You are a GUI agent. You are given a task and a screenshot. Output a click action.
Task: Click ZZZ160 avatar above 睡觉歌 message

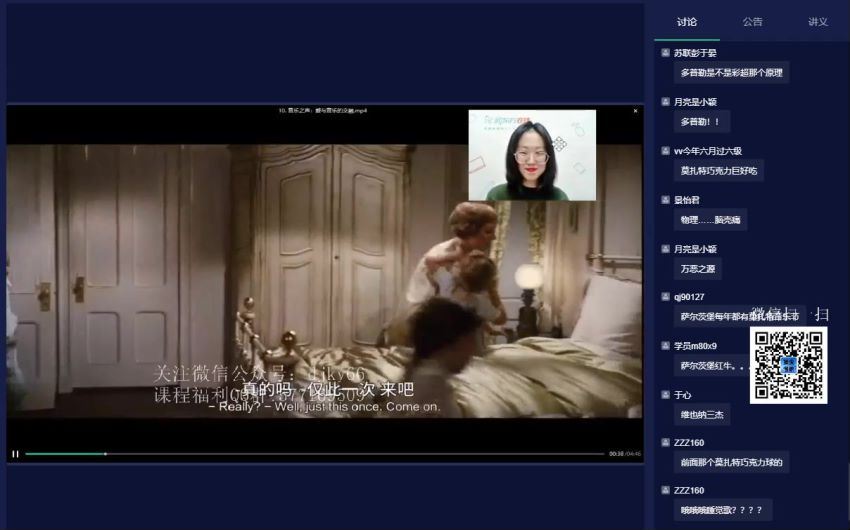tap(665, 490)
